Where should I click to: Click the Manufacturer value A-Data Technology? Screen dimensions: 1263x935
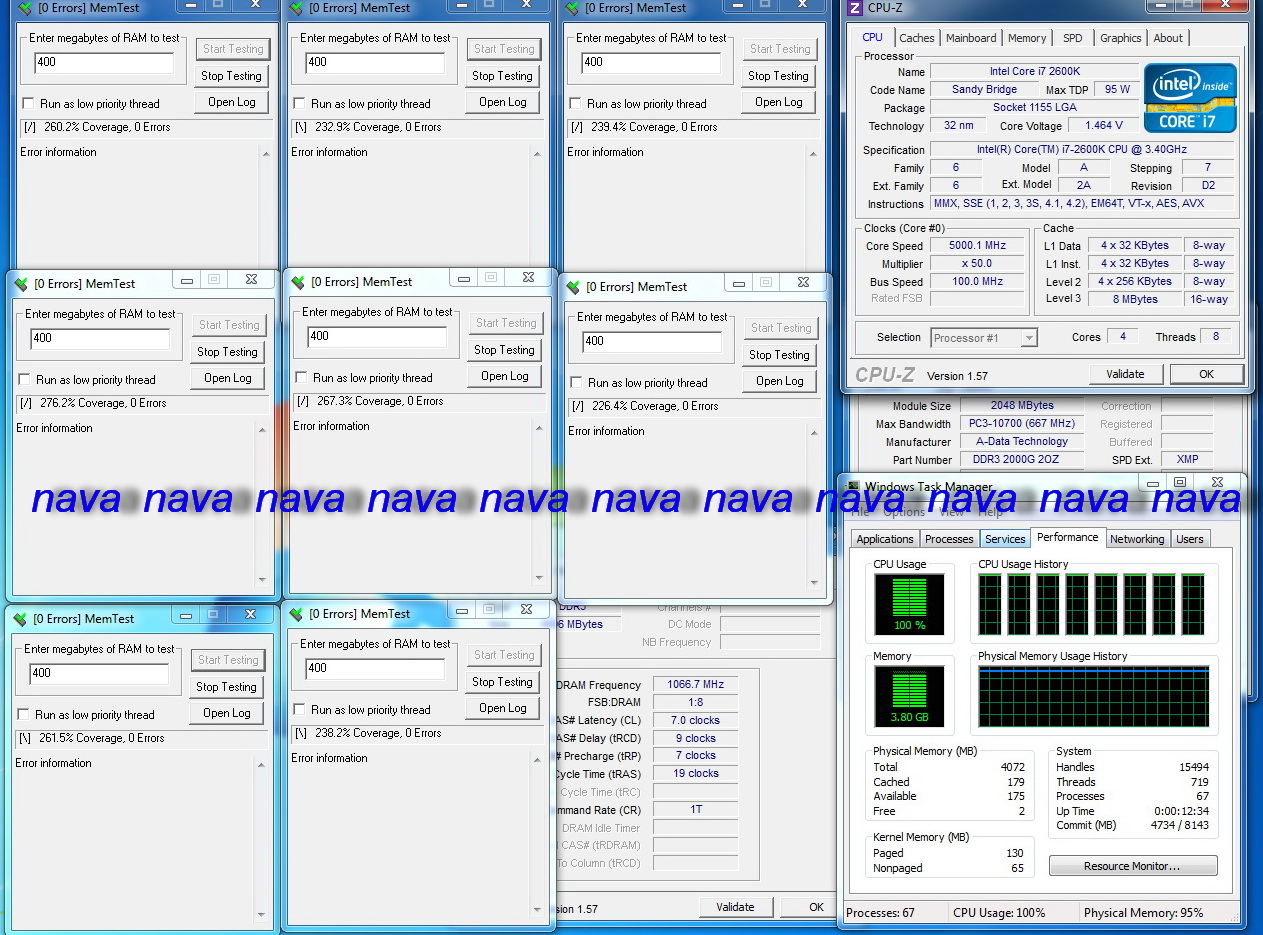(x=1021, y=442)
